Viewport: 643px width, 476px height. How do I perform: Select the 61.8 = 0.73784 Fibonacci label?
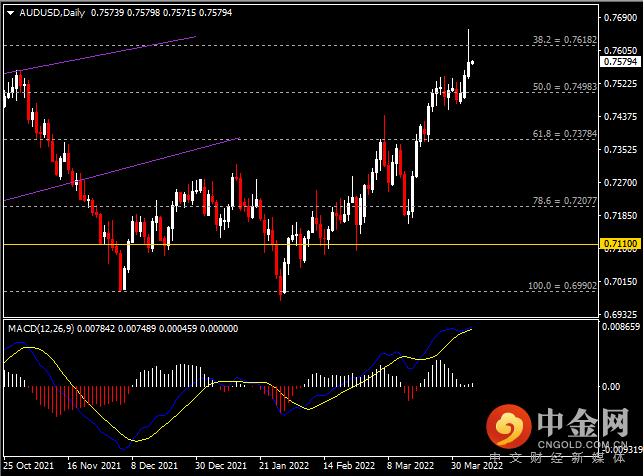coord(565,134)
